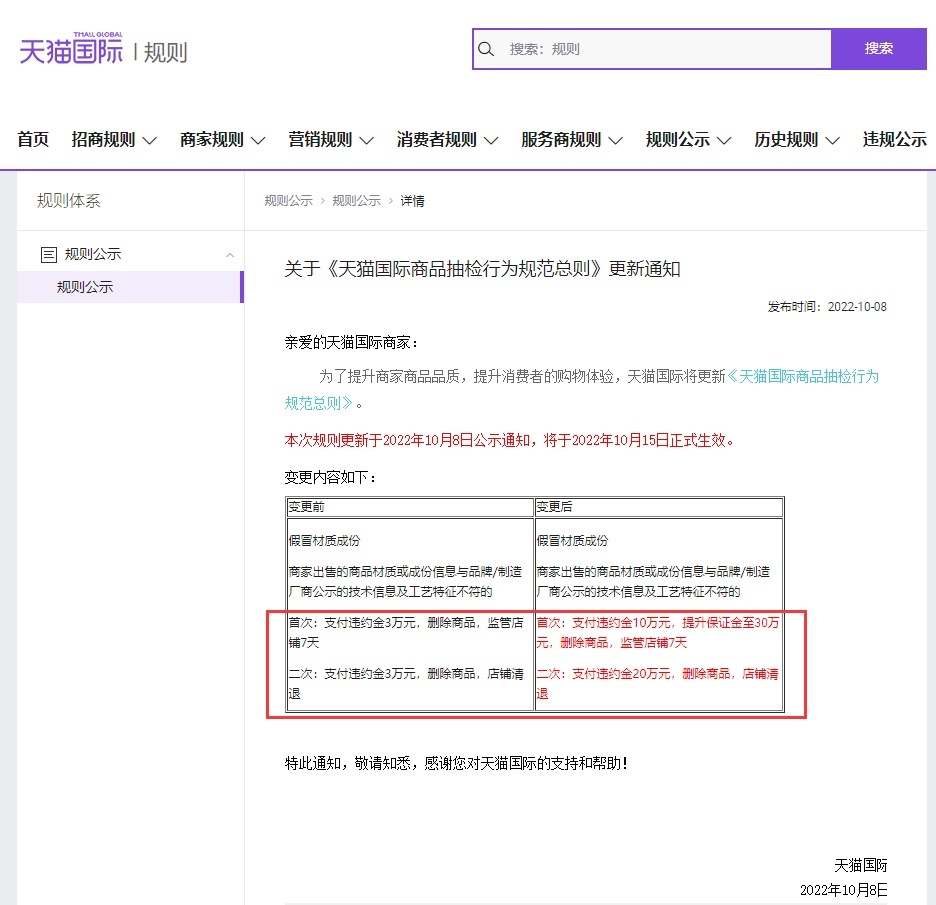Click the document icon beside 规则公示

point(49,255)
